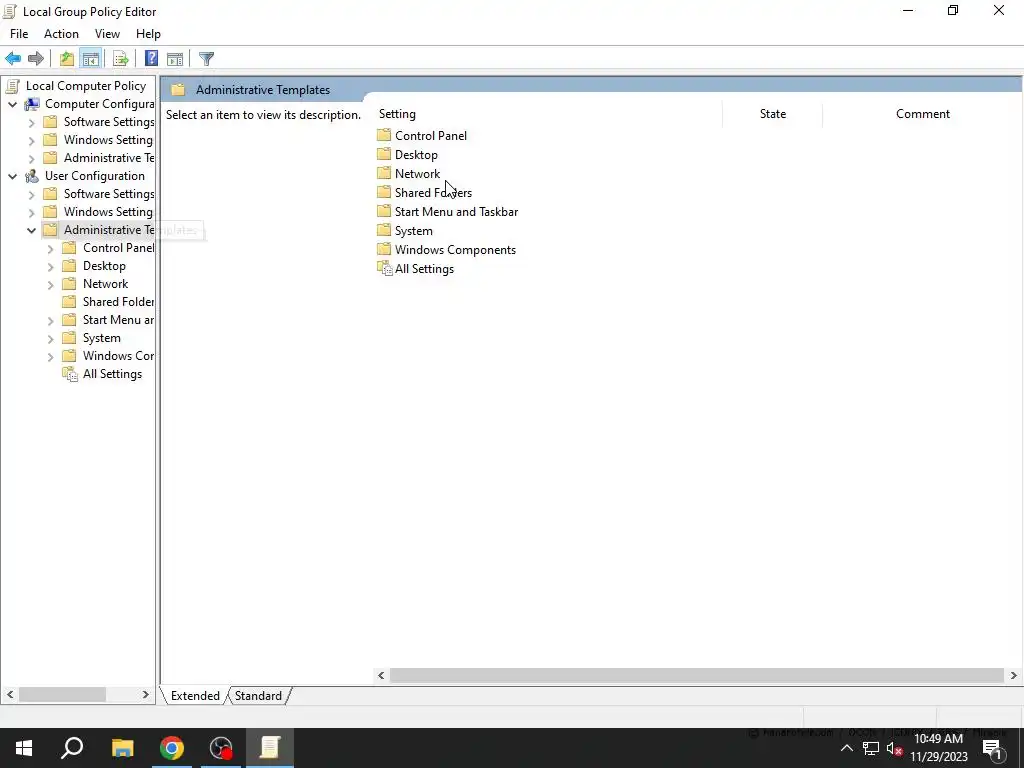The image size is (1024, 768).
Task: Expand System tree node
Action: [x=50, y=338]
